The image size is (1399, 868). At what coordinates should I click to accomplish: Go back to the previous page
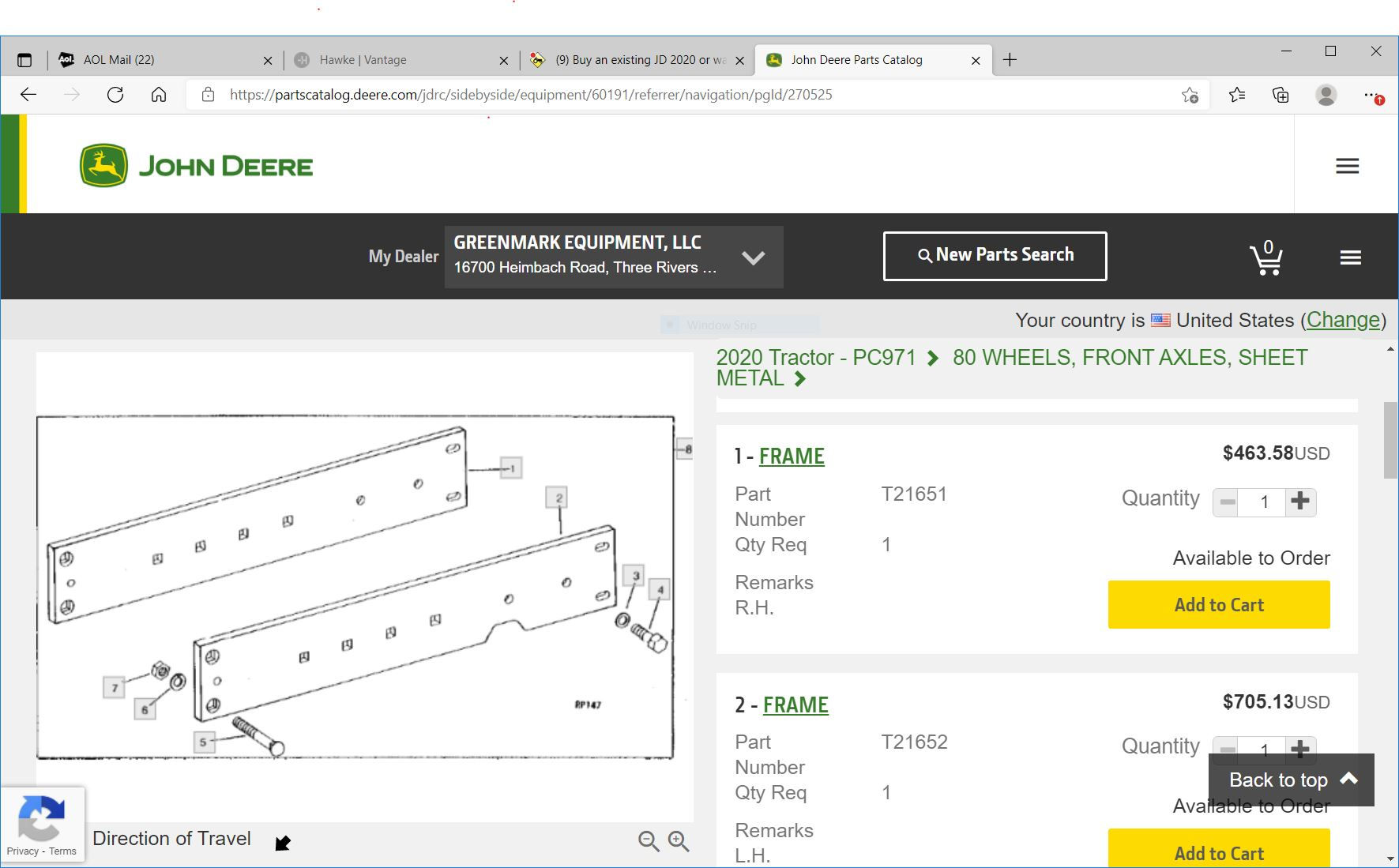(x=28, y=95)
